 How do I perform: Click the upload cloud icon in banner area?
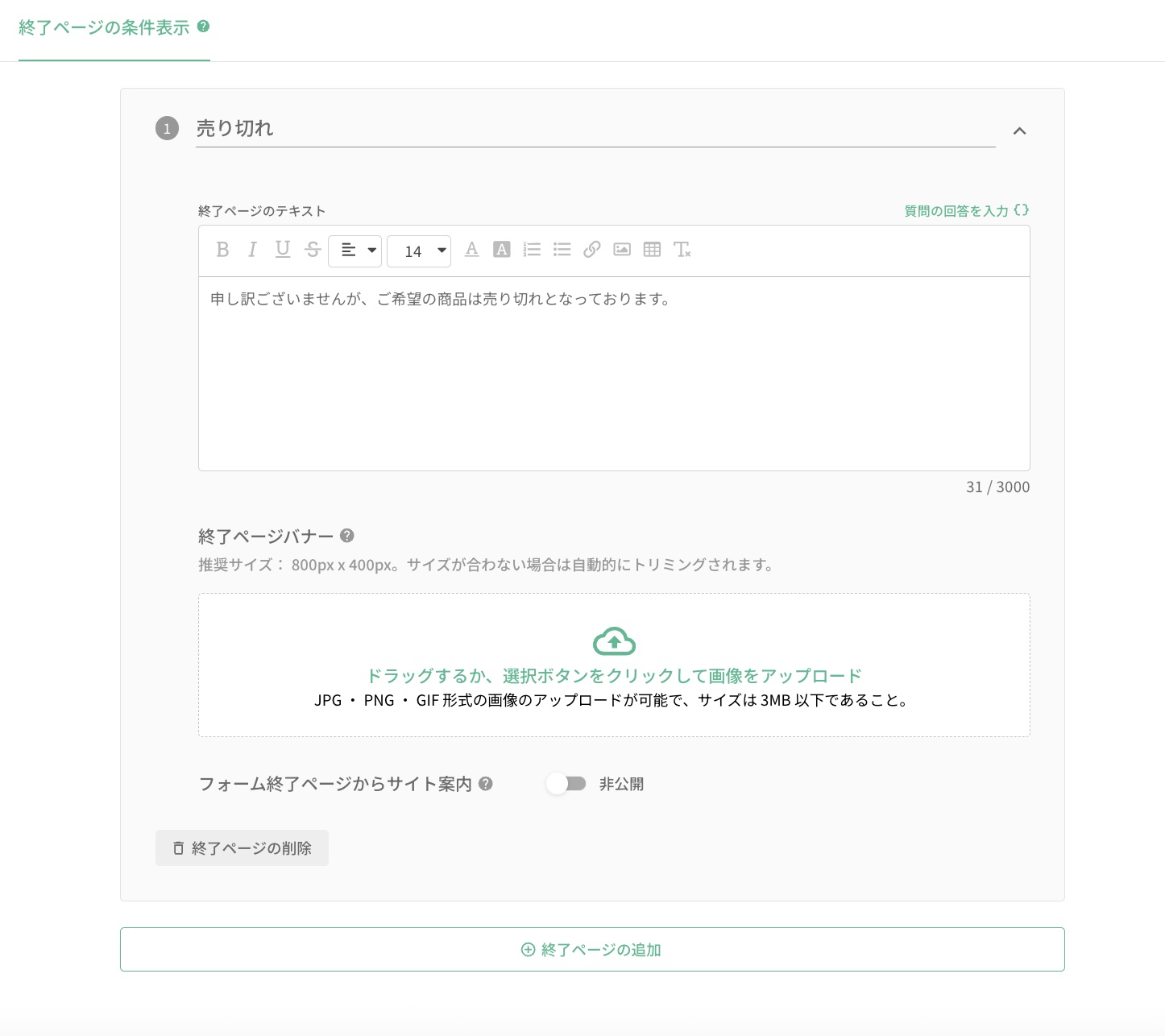tap(614, 641)
